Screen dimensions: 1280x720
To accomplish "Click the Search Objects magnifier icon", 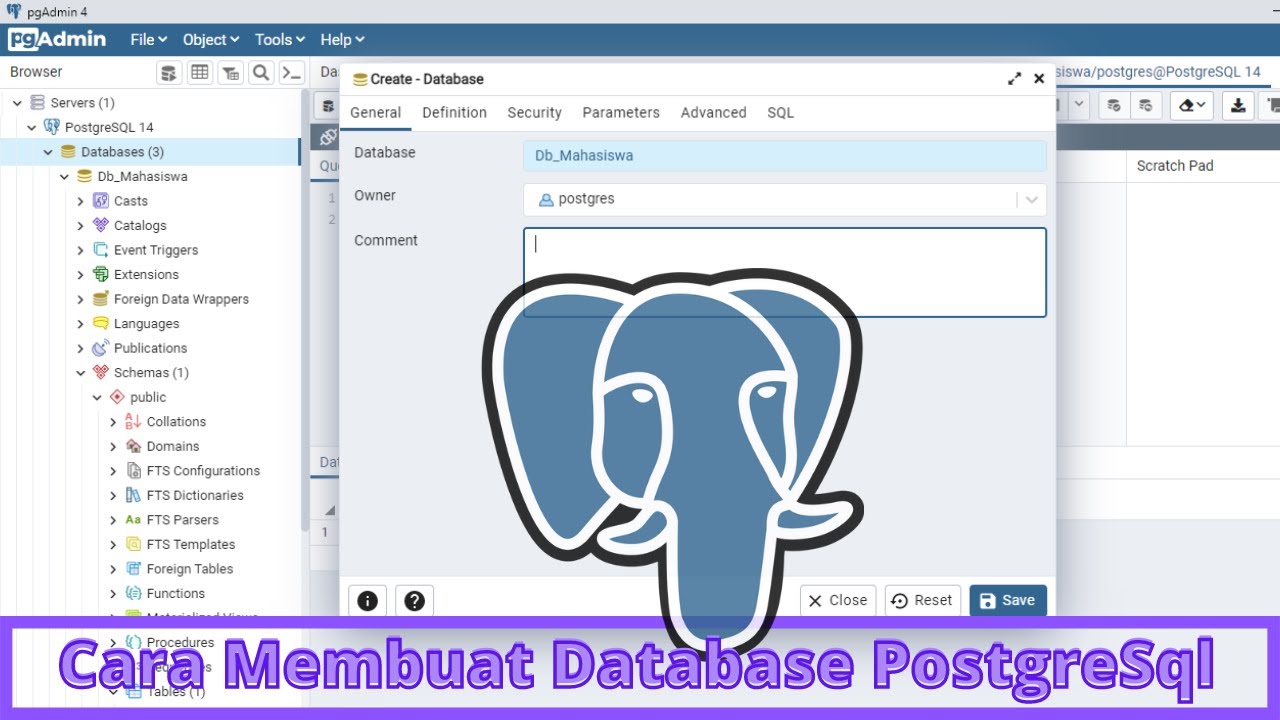I will point(261,72).
